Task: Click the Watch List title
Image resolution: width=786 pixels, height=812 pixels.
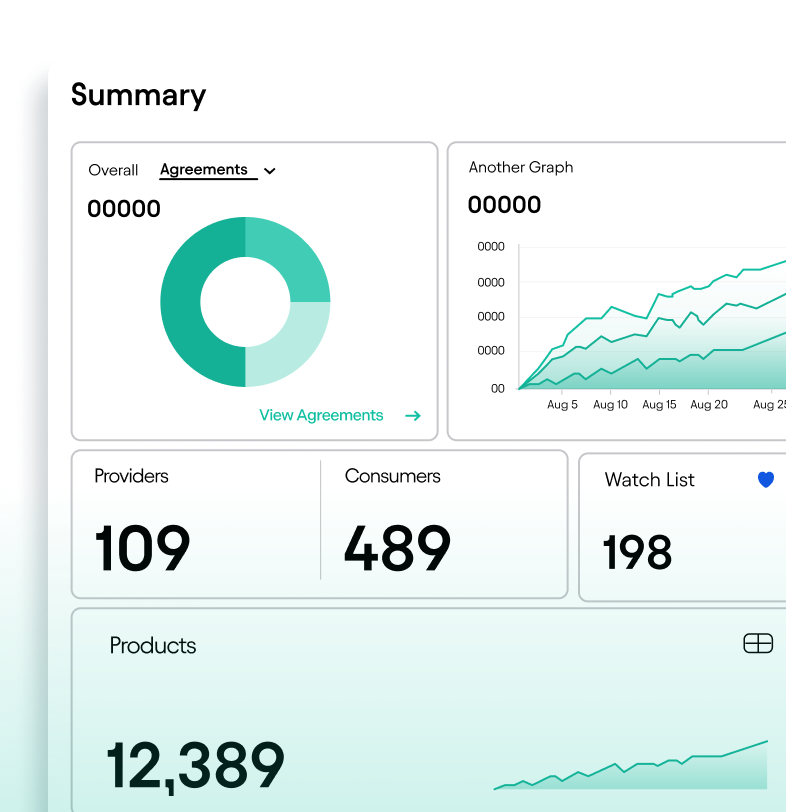Action: click(649, 480)
